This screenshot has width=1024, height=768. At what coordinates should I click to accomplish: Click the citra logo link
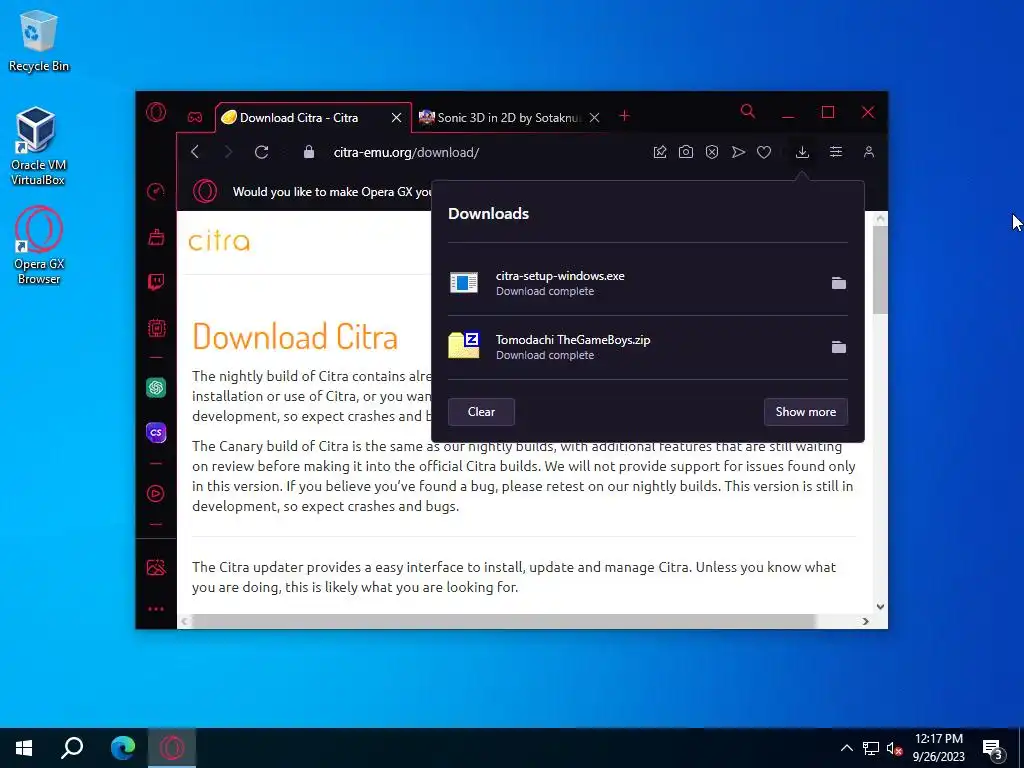click(219, 241)
